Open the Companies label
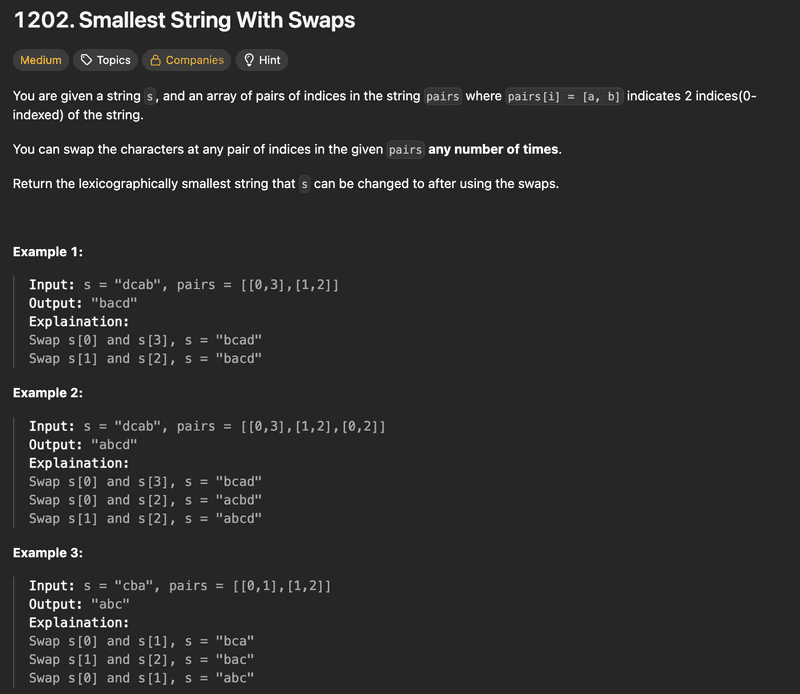 click(x=194, y=60)
